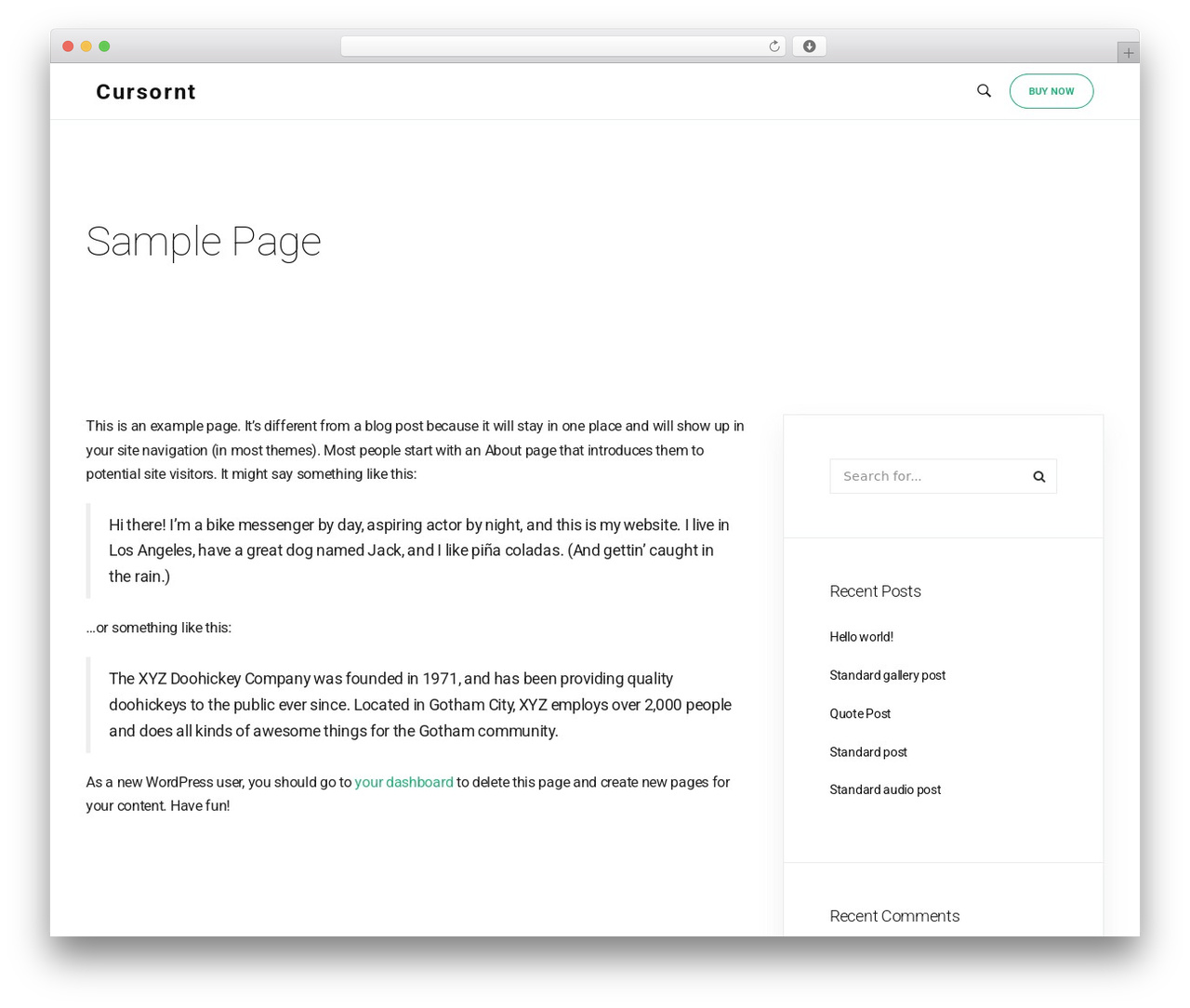The width and height of the screenshot is (1190, 1008).
Task: Click the browser address bar
Action: 562,46
